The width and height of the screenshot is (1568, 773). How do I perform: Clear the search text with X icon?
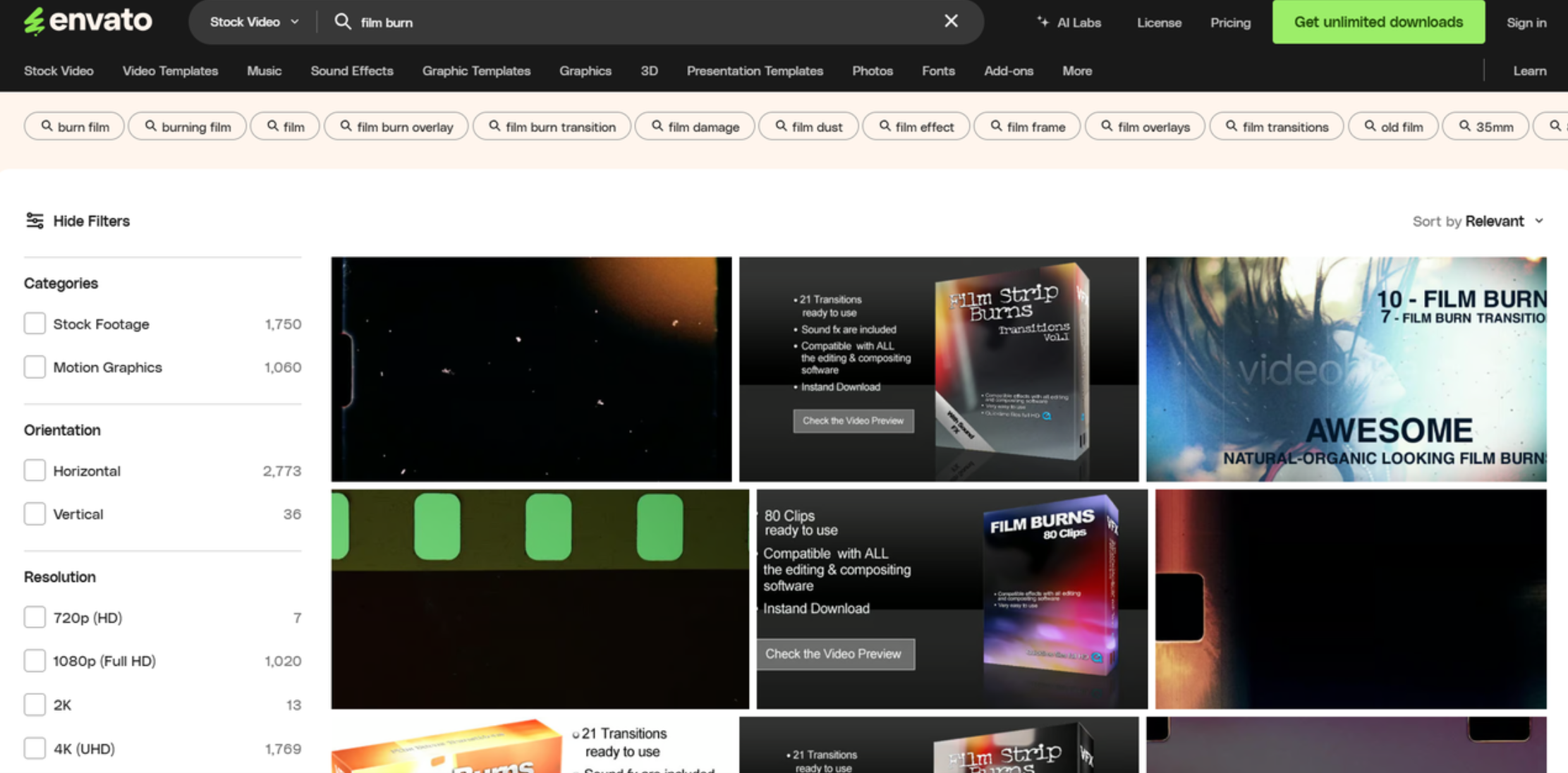pos(951,21)
